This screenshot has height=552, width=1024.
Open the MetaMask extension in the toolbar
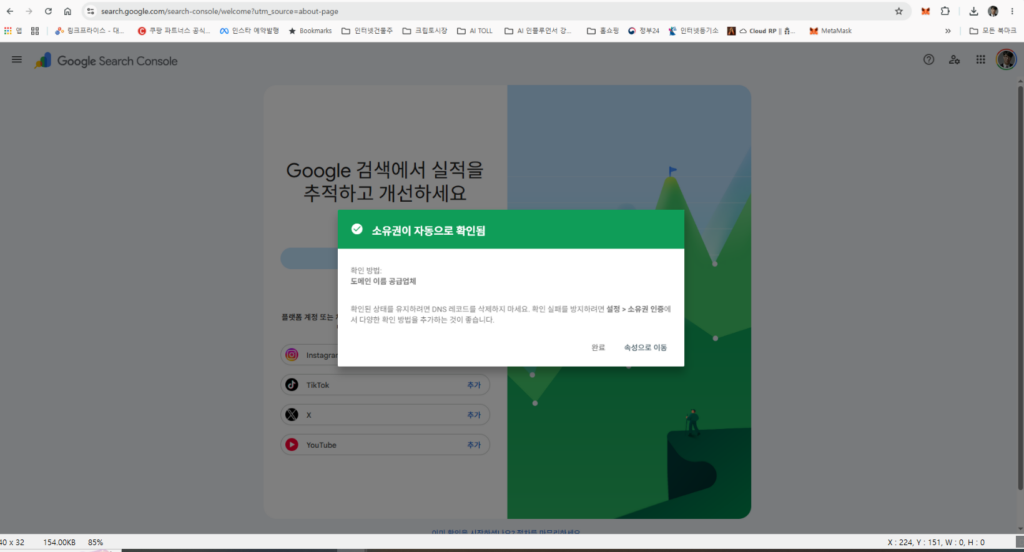(925, 11)
